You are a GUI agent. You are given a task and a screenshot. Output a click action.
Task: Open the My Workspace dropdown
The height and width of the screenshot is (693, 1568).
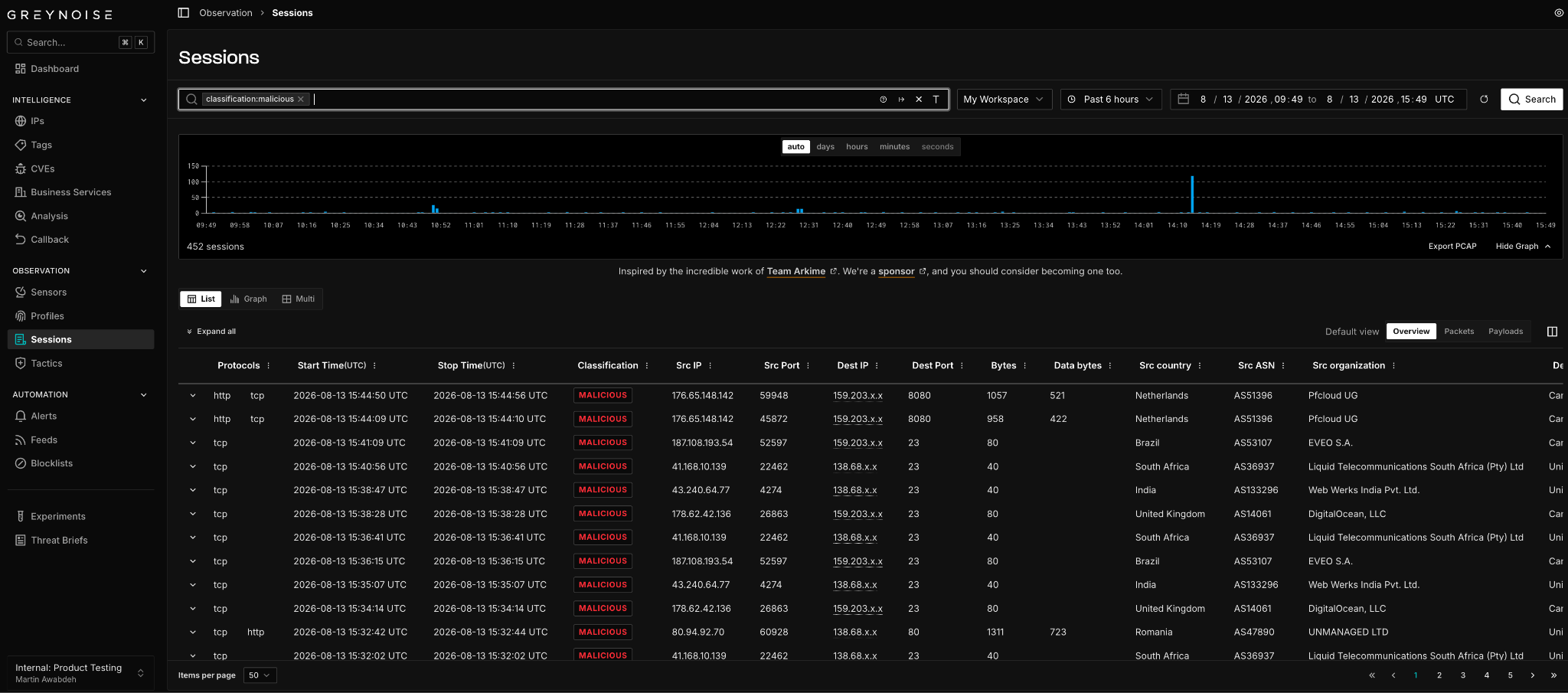point(1004,100)
